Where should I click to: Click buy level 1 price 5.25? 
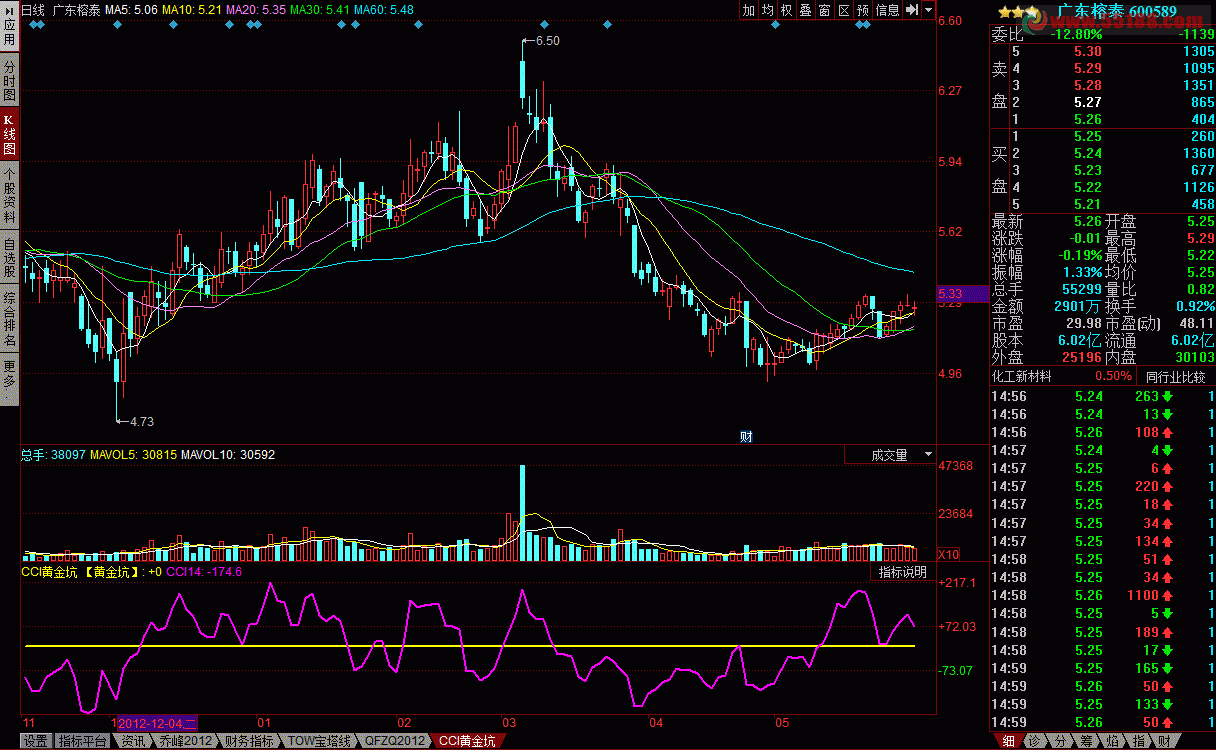pyautogui.click(x=1087, y=137)
